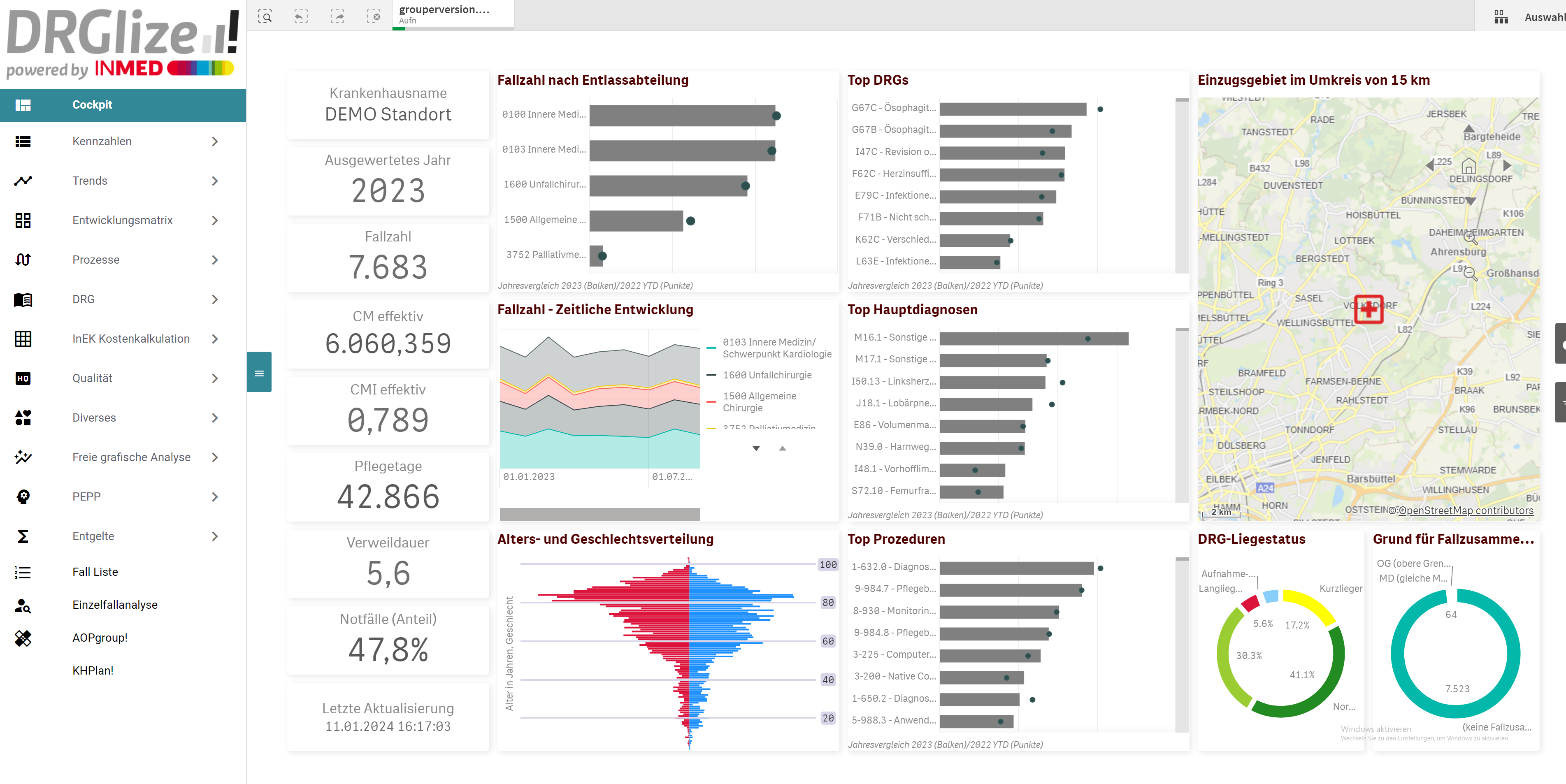Click the step back selection icon
This screenshot has width=1566, height=784.
[301, 16]
